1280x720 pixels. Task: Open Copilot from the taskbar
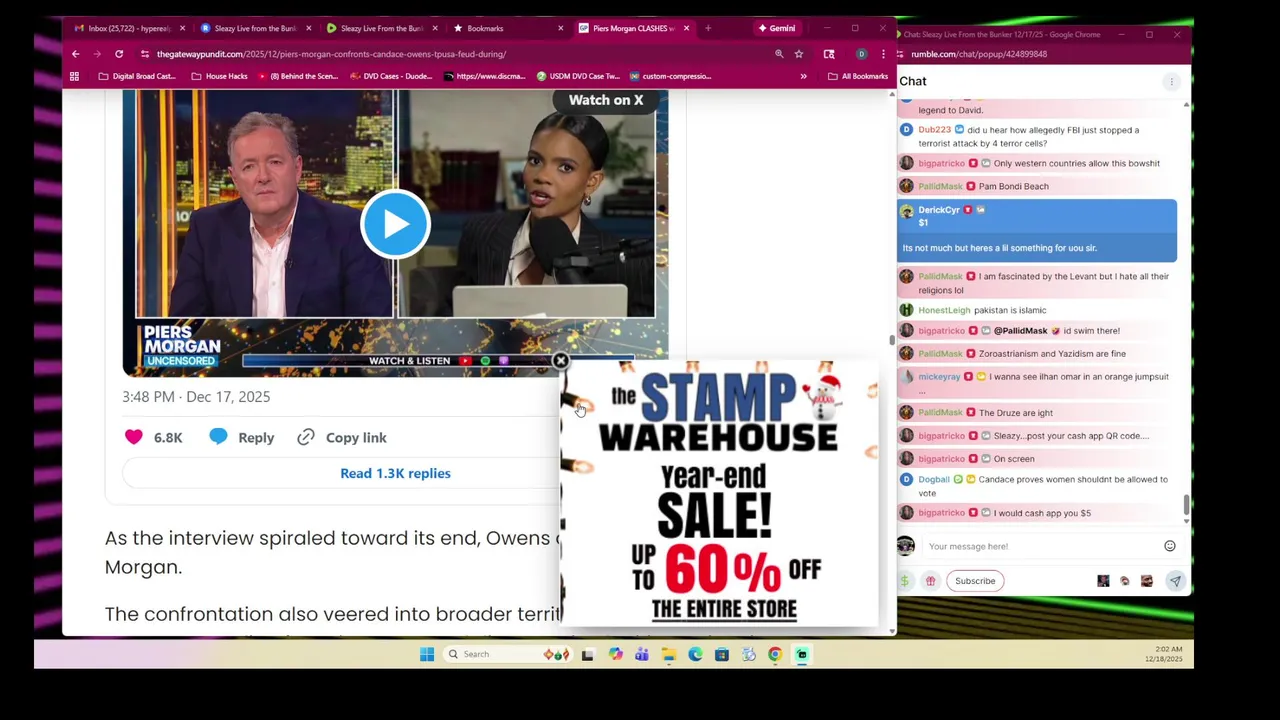pyautogui.click(x=615, y=654)
